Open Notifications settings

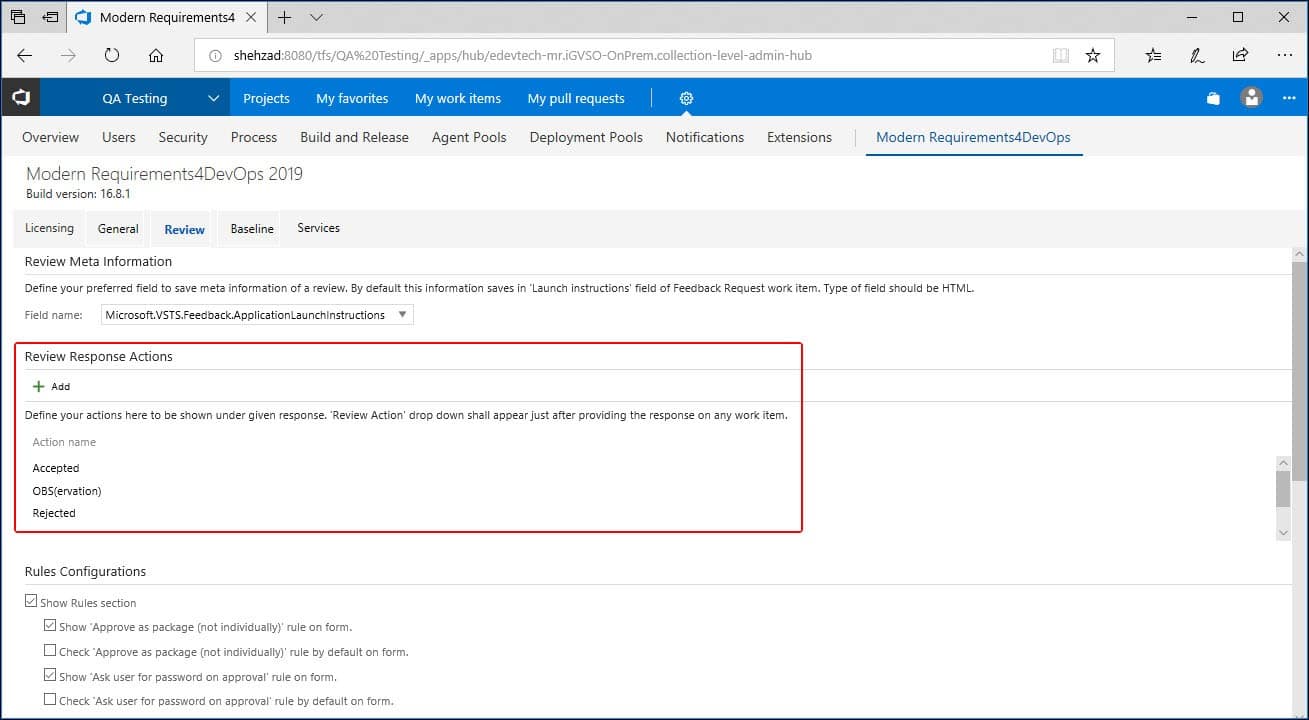coord(705,137)
